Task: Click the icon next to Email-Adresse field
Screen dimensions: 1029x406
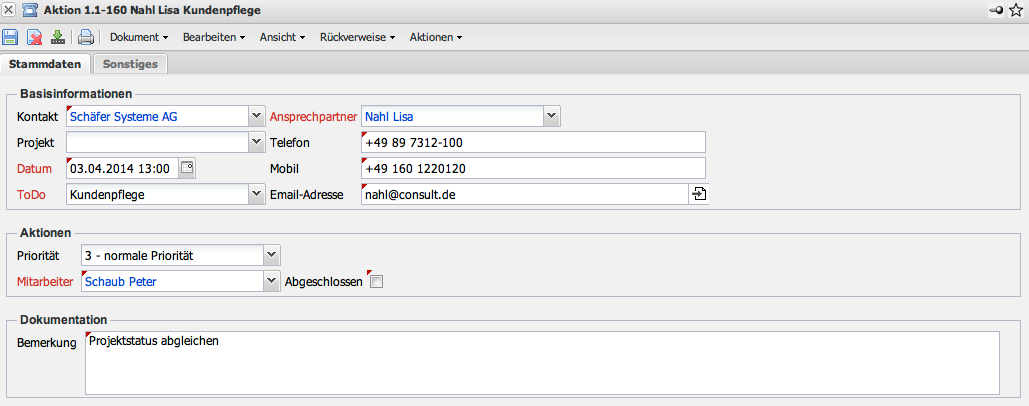Action: point(698,194)
